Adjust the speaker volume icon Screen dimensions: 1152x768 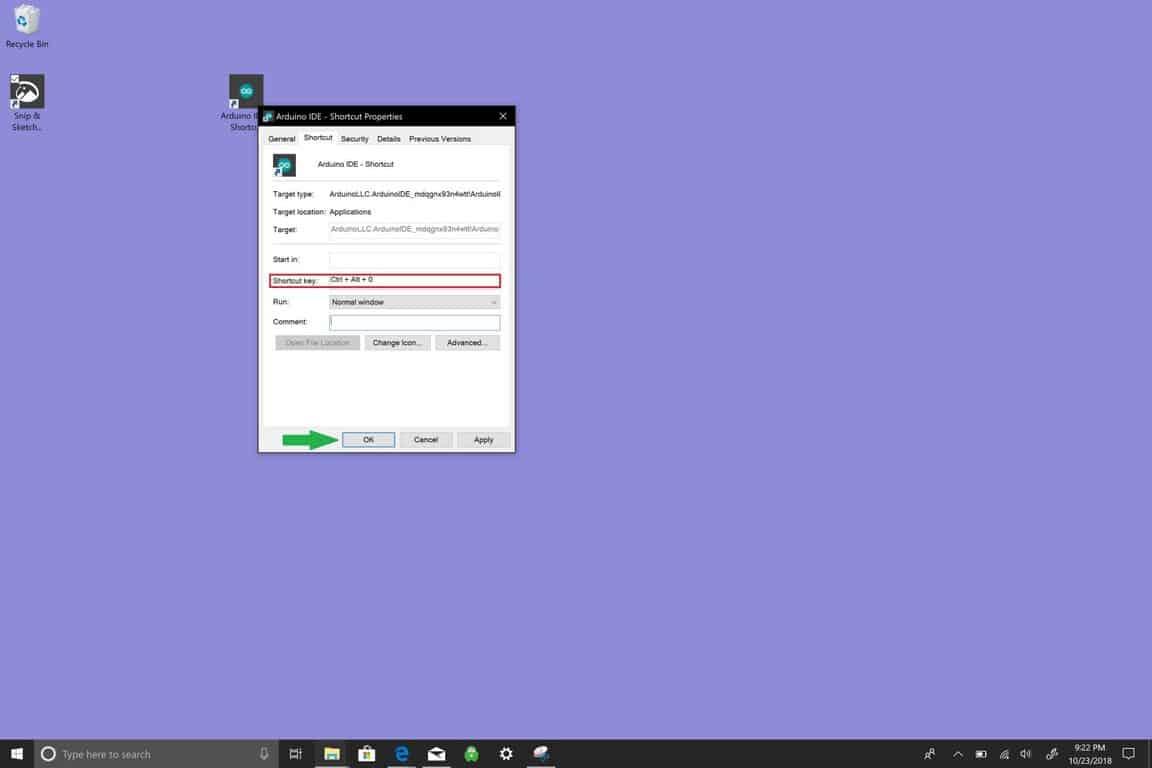[1025, 753]
